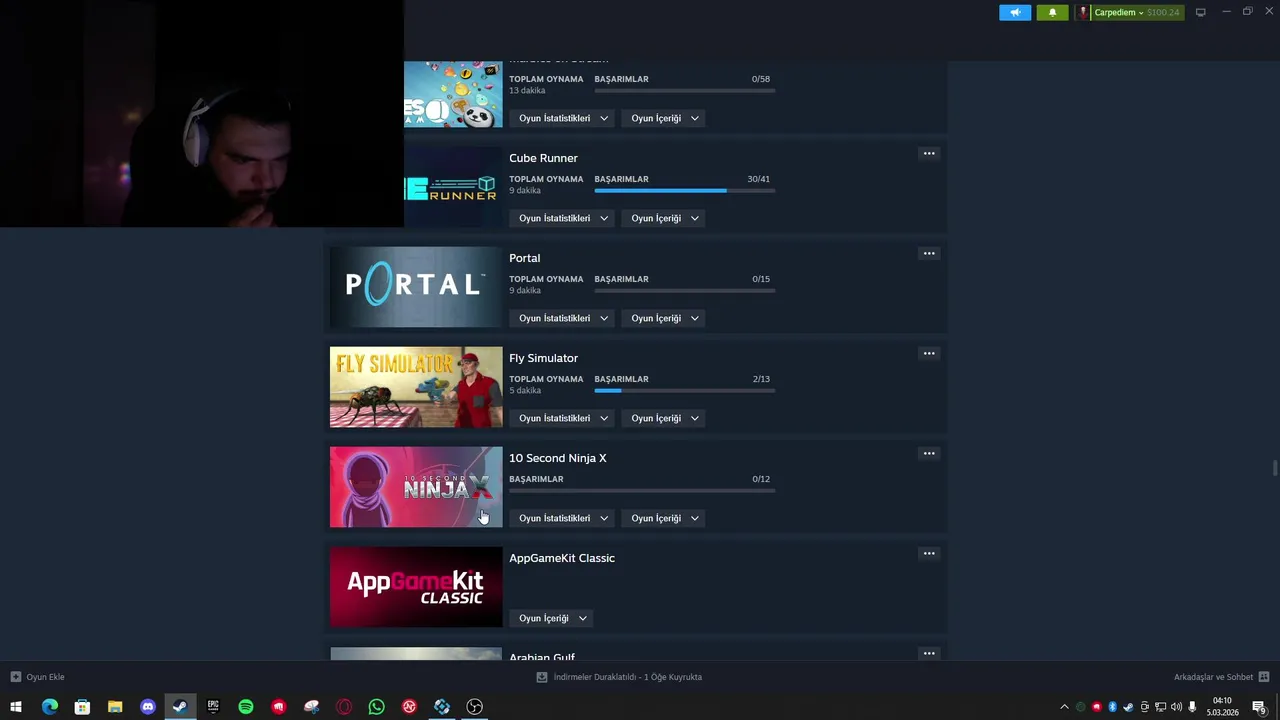
Task: Open Opera GX browser from taskbar
Action: [344, 707]
